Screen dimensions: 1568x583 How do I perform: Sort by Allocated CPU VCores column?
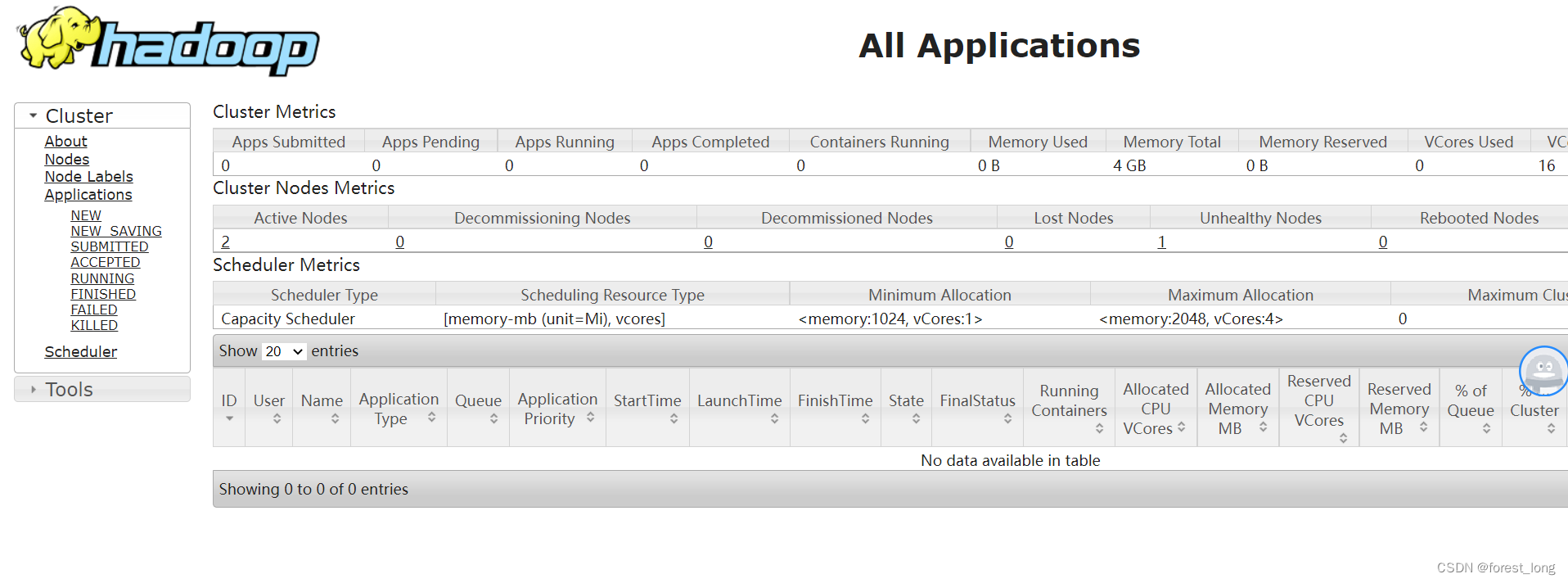[1156, 407]
